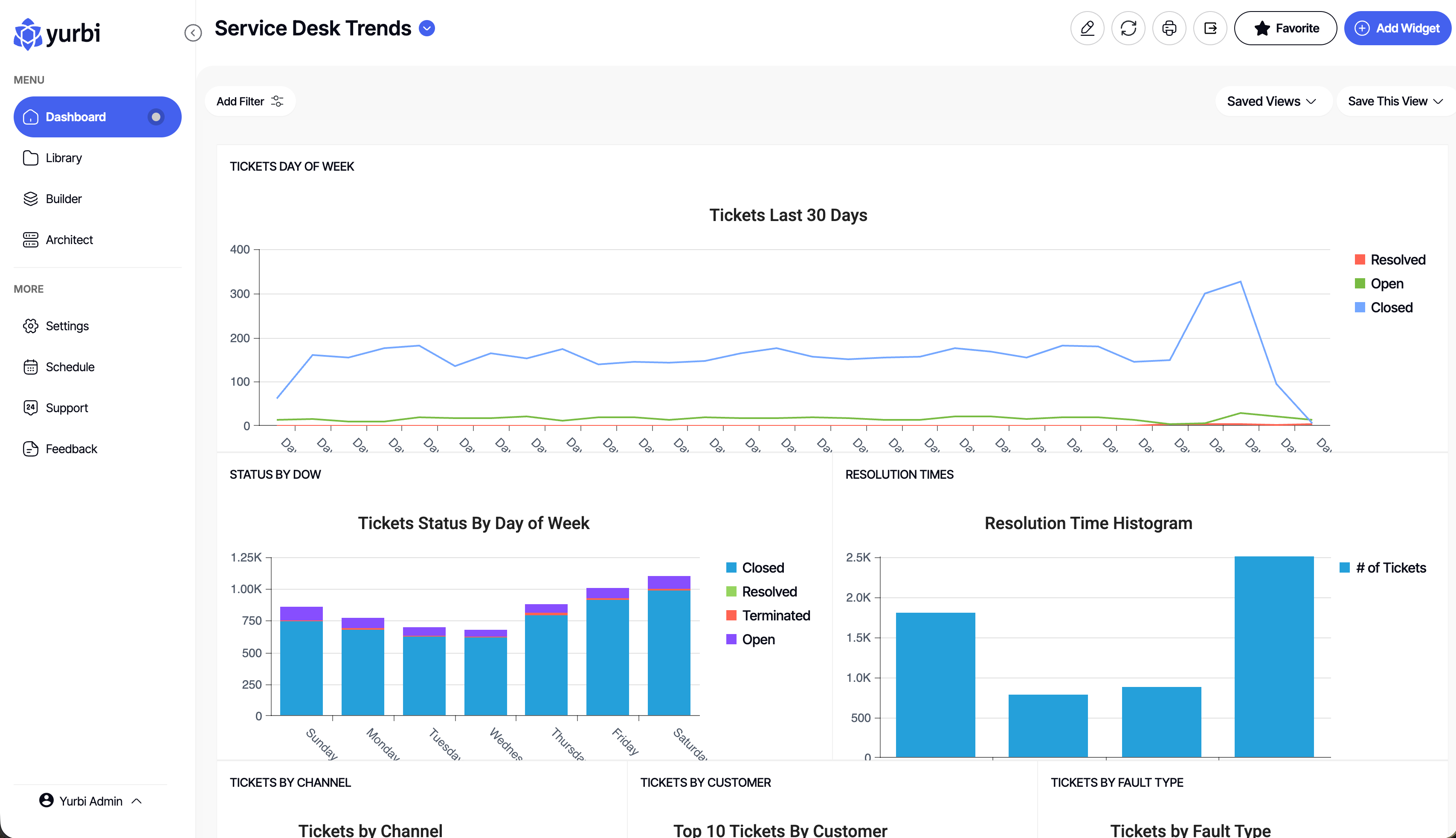
Task: Open the Builder menu item
Action: pos(63,198)
